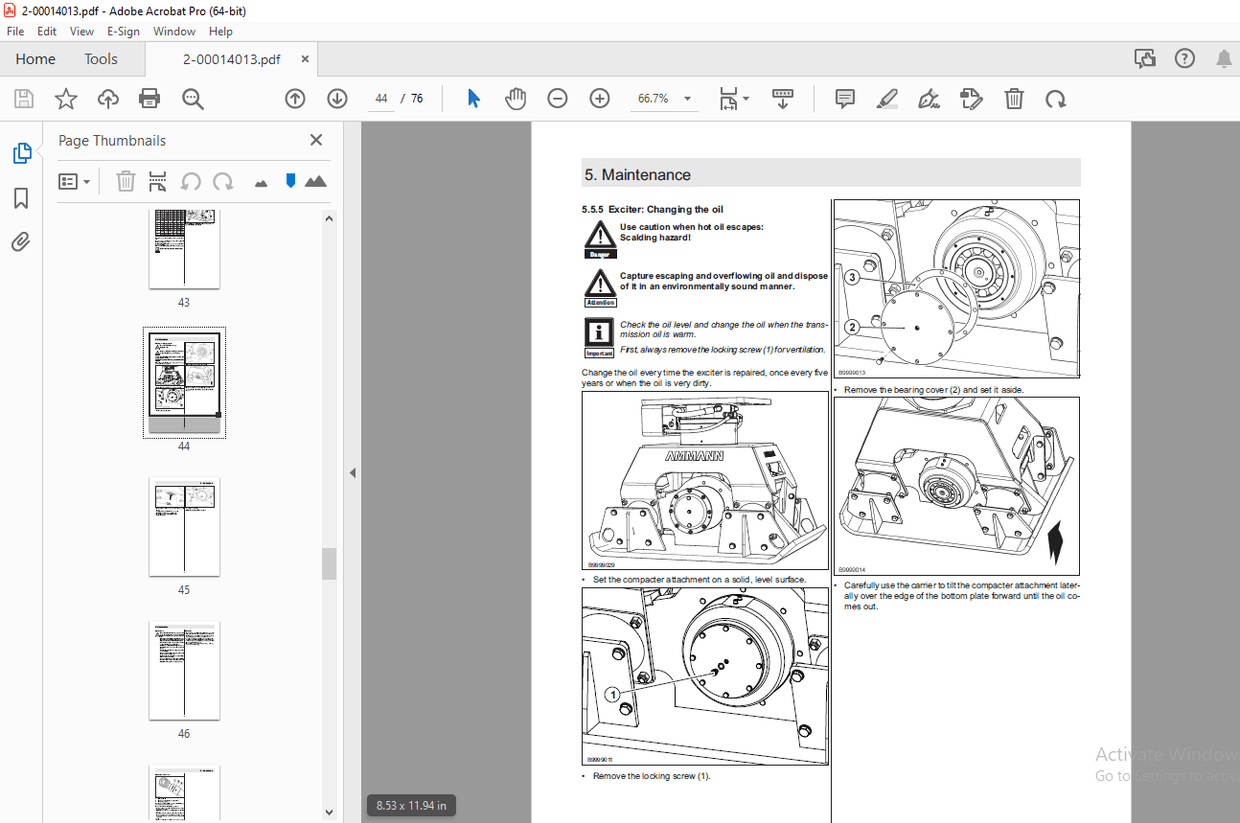Zoom in on the document
This screenshot has height=823, width=1240.
pyautogui.click(x=599, y=98)
